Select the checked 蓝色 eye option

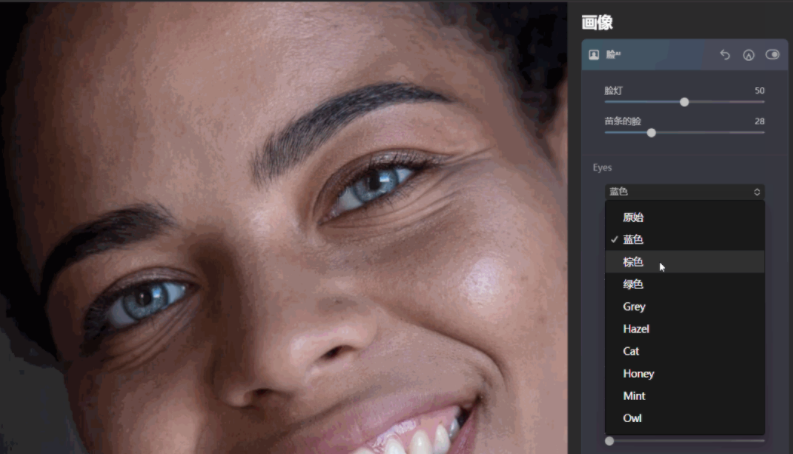point(633,240)
